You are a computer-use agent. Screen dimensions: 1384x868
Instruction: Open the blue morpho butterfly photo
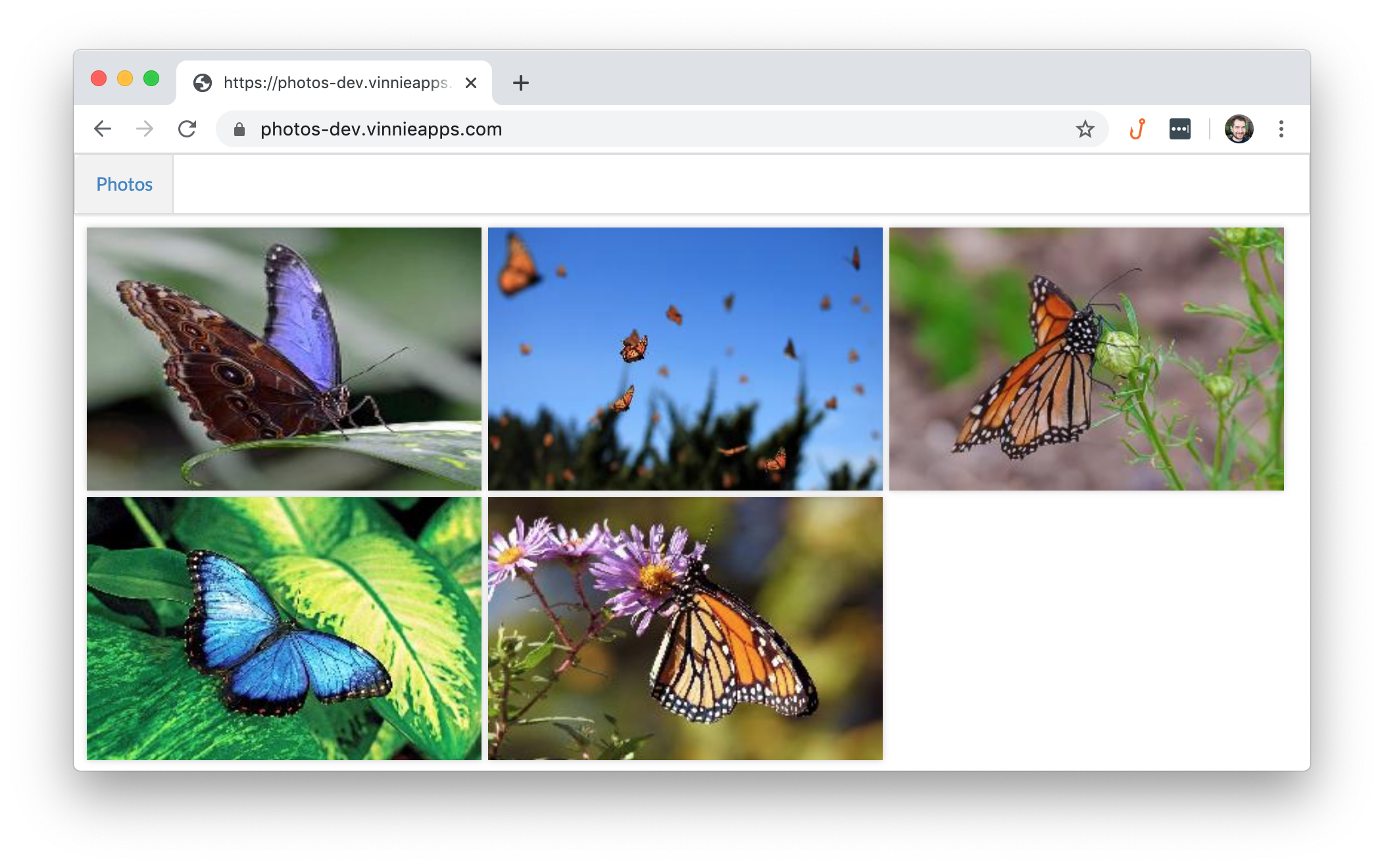click(284, 628)
